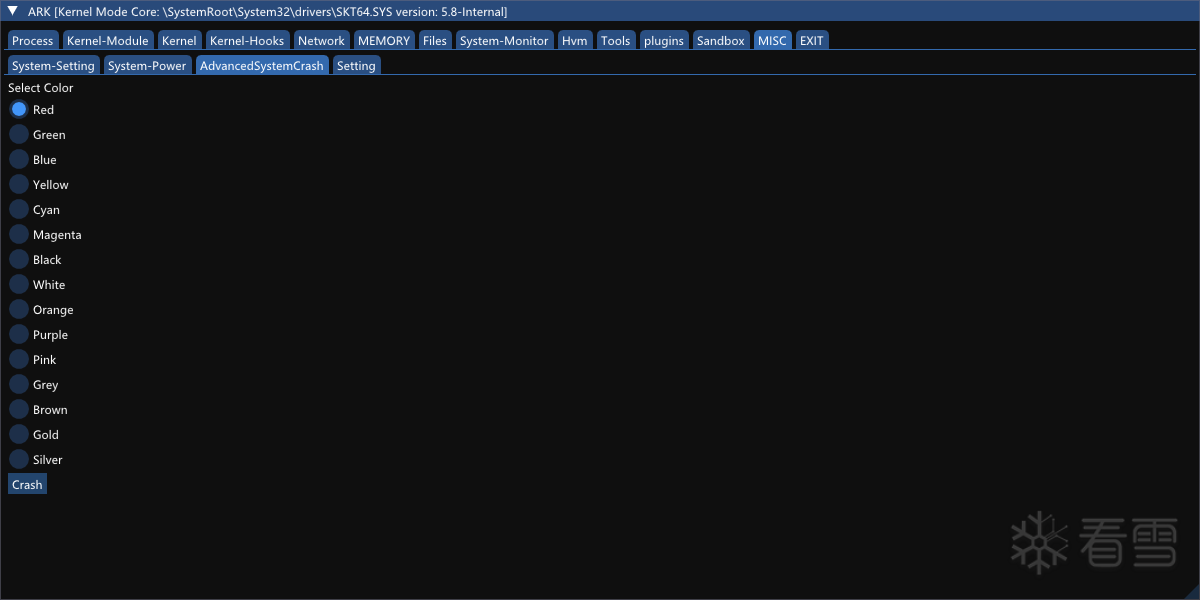Click the ARK window title text

267,11
